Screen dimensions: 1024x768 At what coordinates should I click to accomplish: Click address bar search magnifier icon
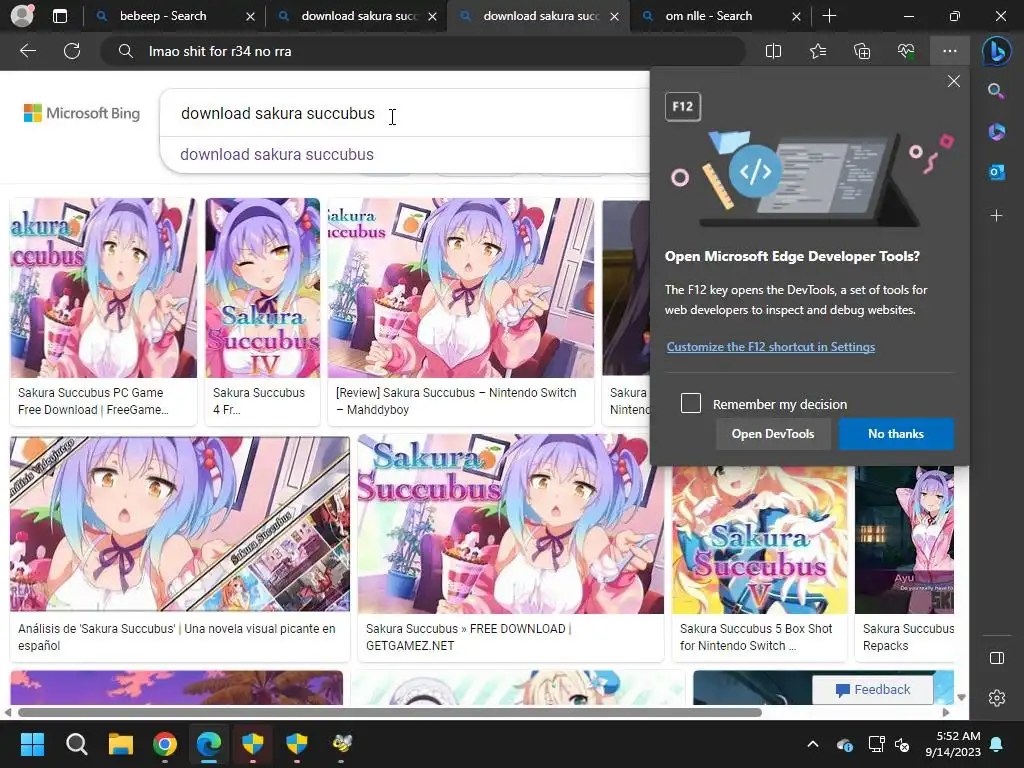point(125,51)
